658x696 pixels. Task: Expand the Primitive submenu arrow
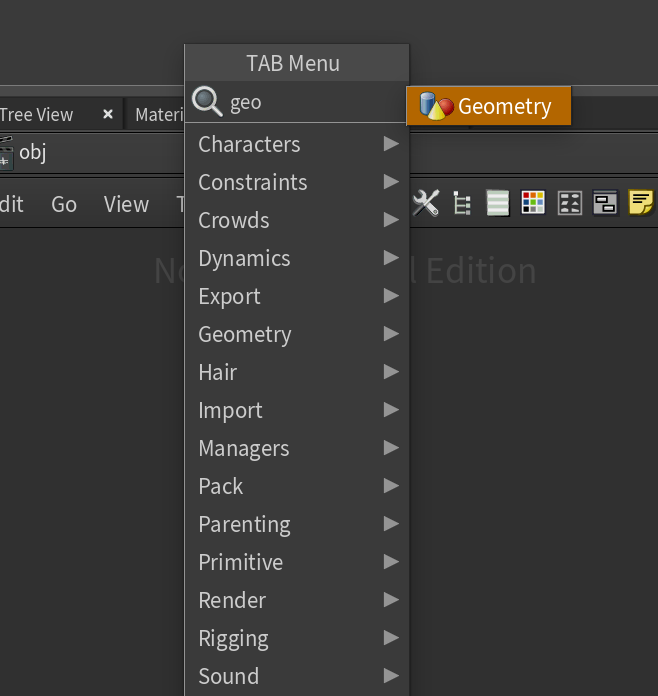pos(391,562)
